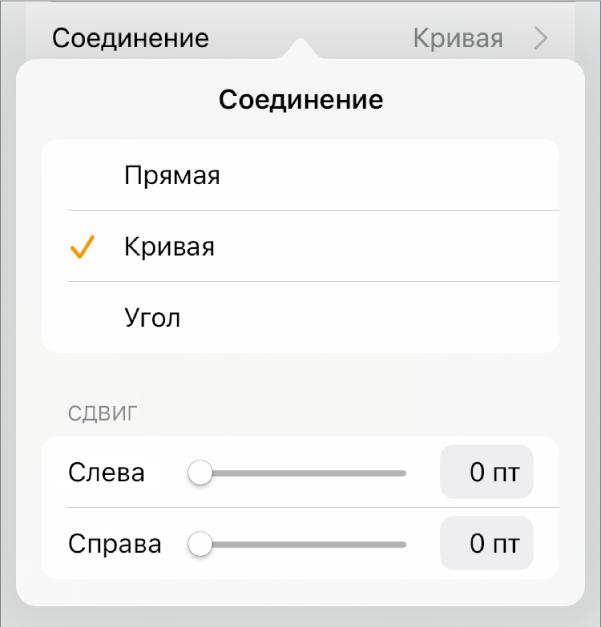
Task: Click the Слева label text
Action: coord(106,473)
